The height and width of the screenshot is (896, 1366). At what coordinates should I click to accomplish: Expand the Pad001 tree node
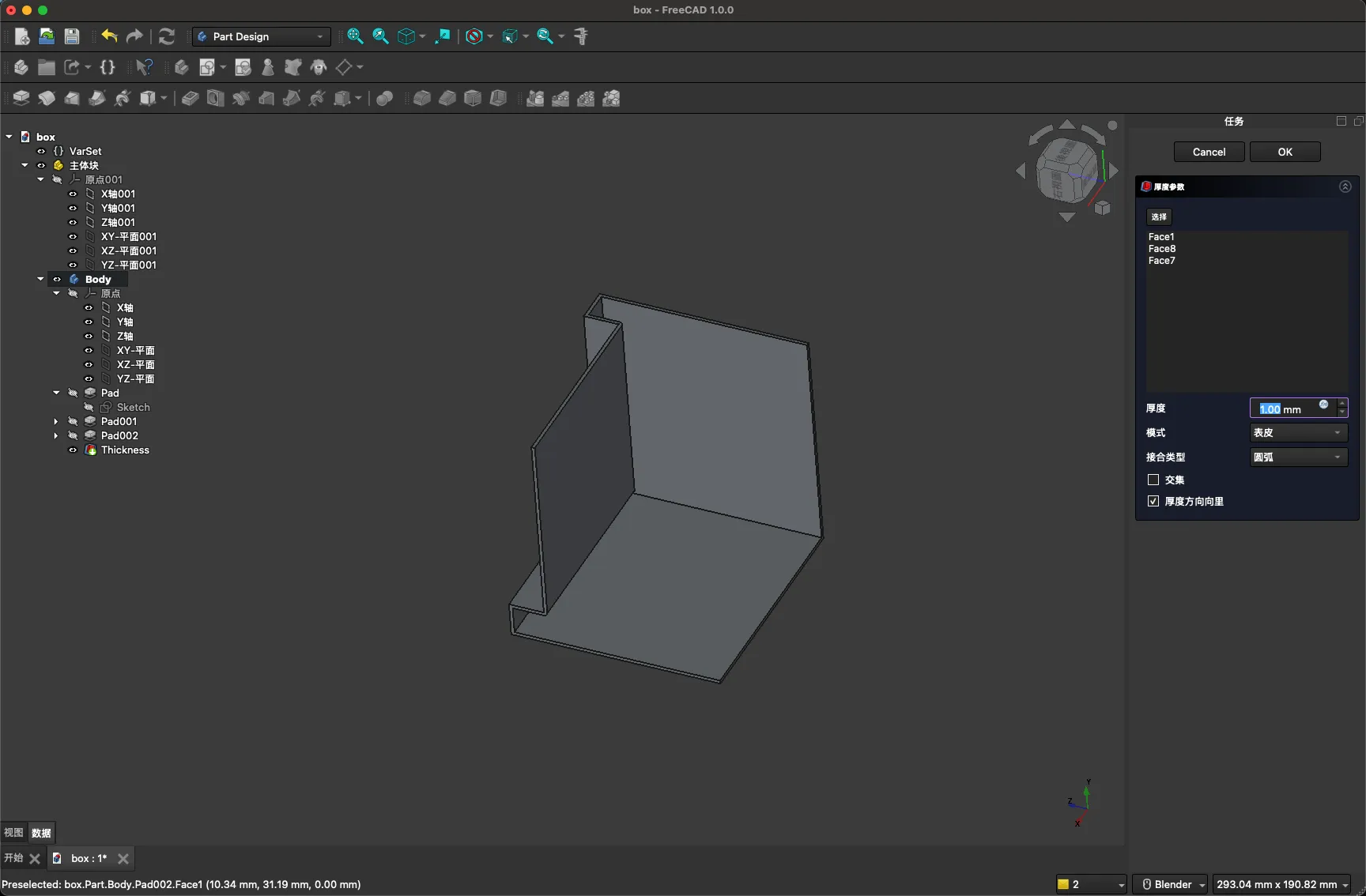[56, 422]
